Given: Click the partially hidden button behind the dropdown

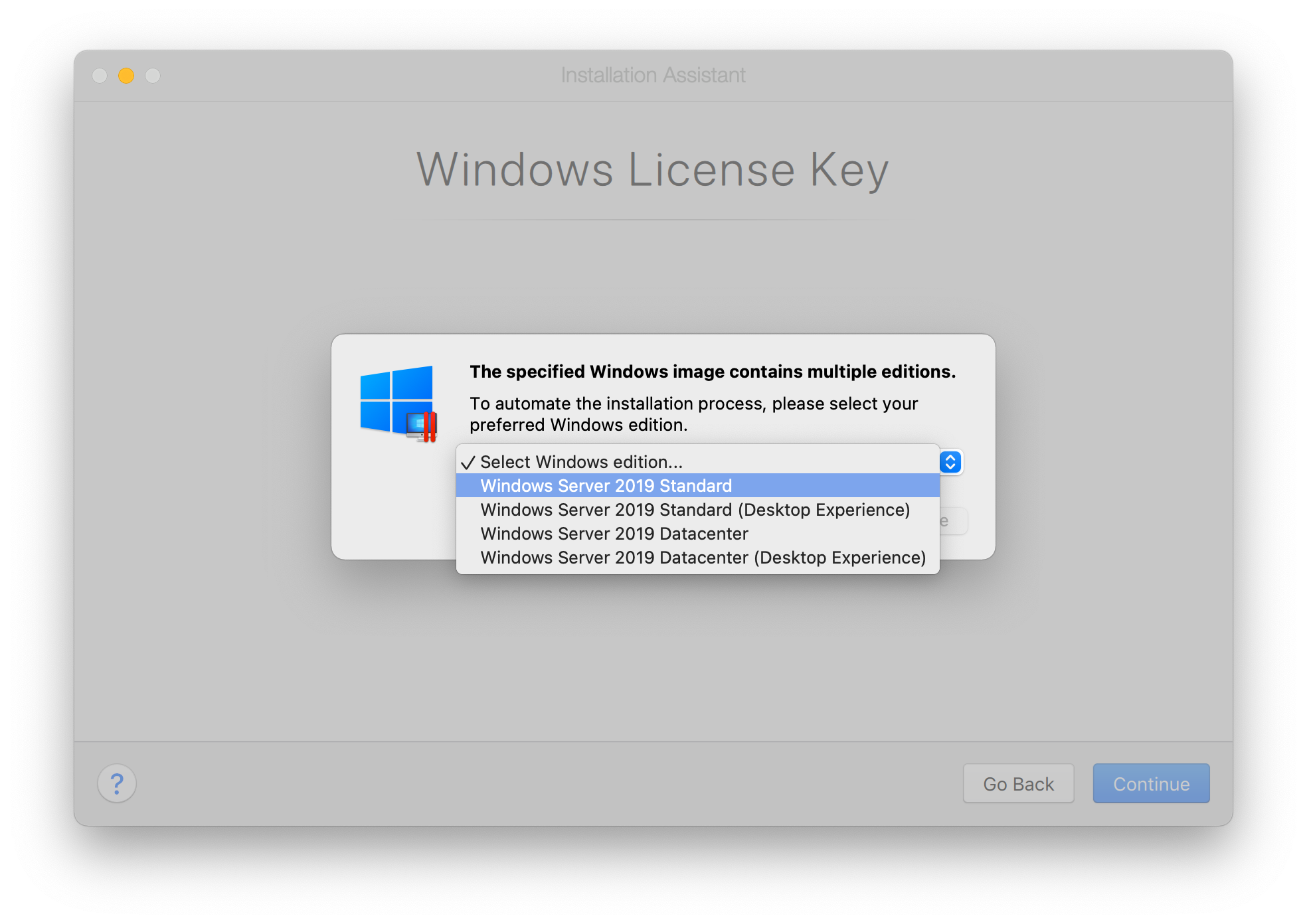Looking at the screenshot, I should 954,521.
